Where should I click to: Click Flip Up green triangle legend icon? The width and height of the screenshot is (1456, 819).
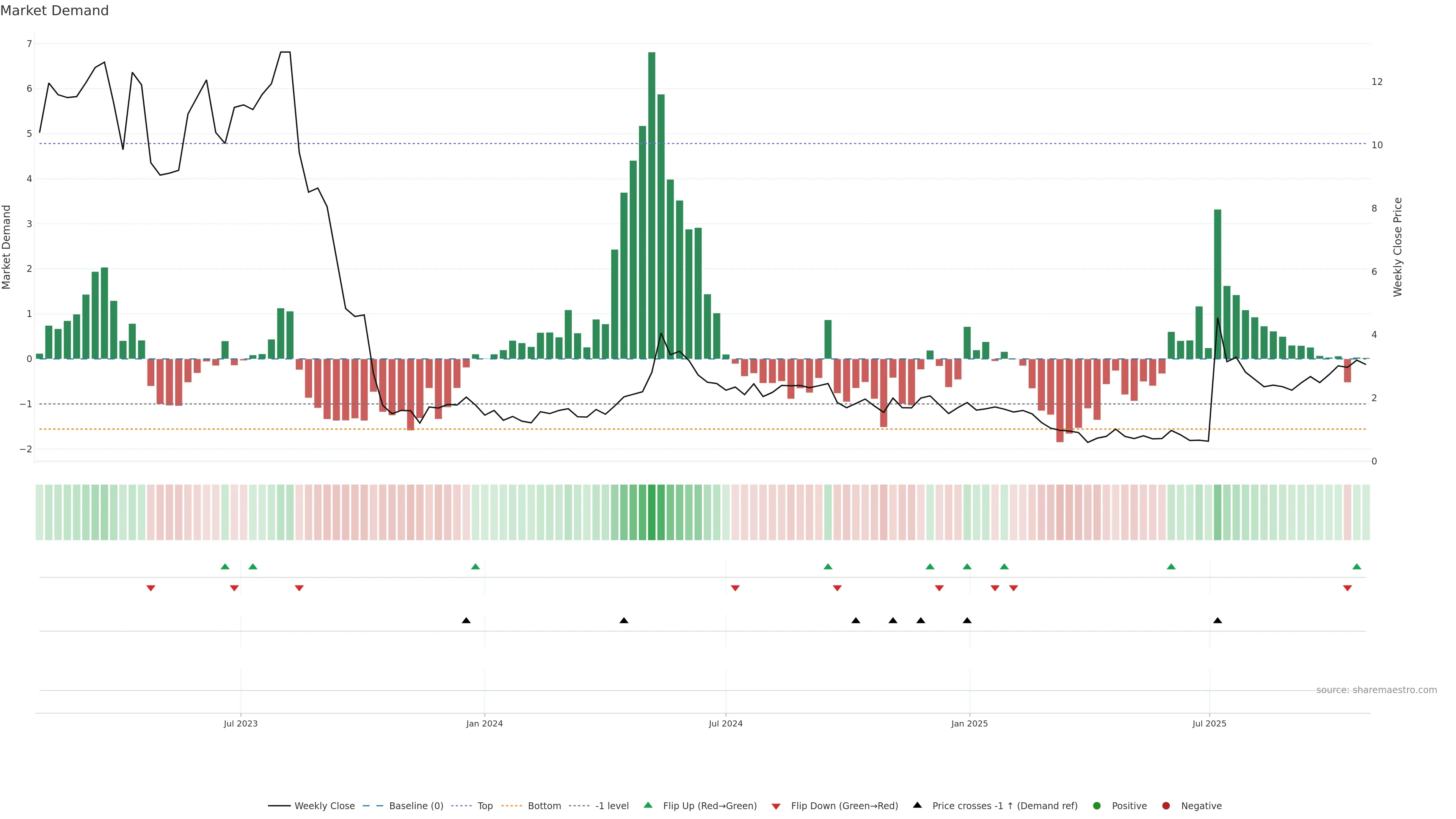(x=648, y=805)
